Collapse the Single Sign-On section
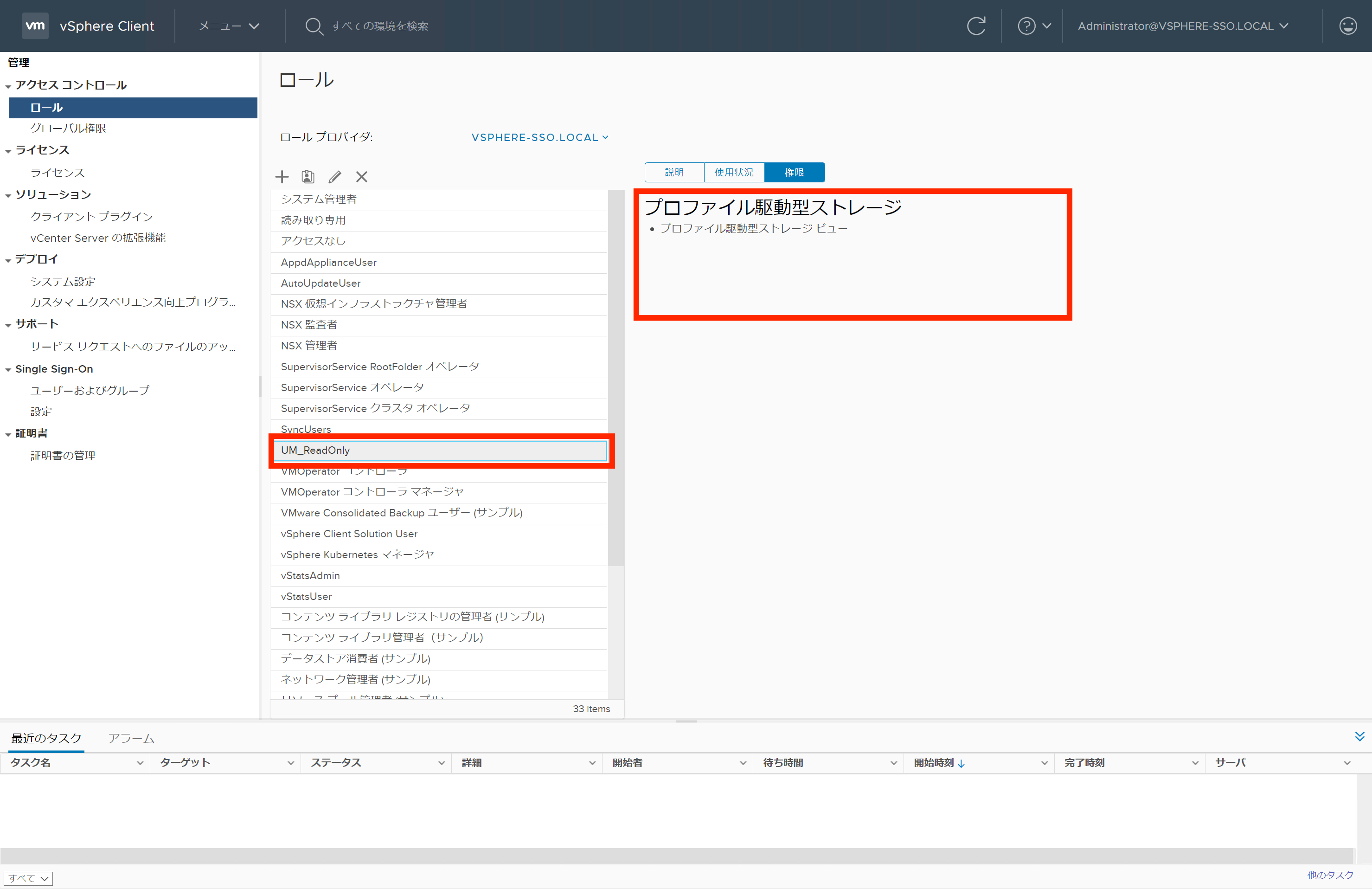 pyautogui.click(x=8, y=370)
